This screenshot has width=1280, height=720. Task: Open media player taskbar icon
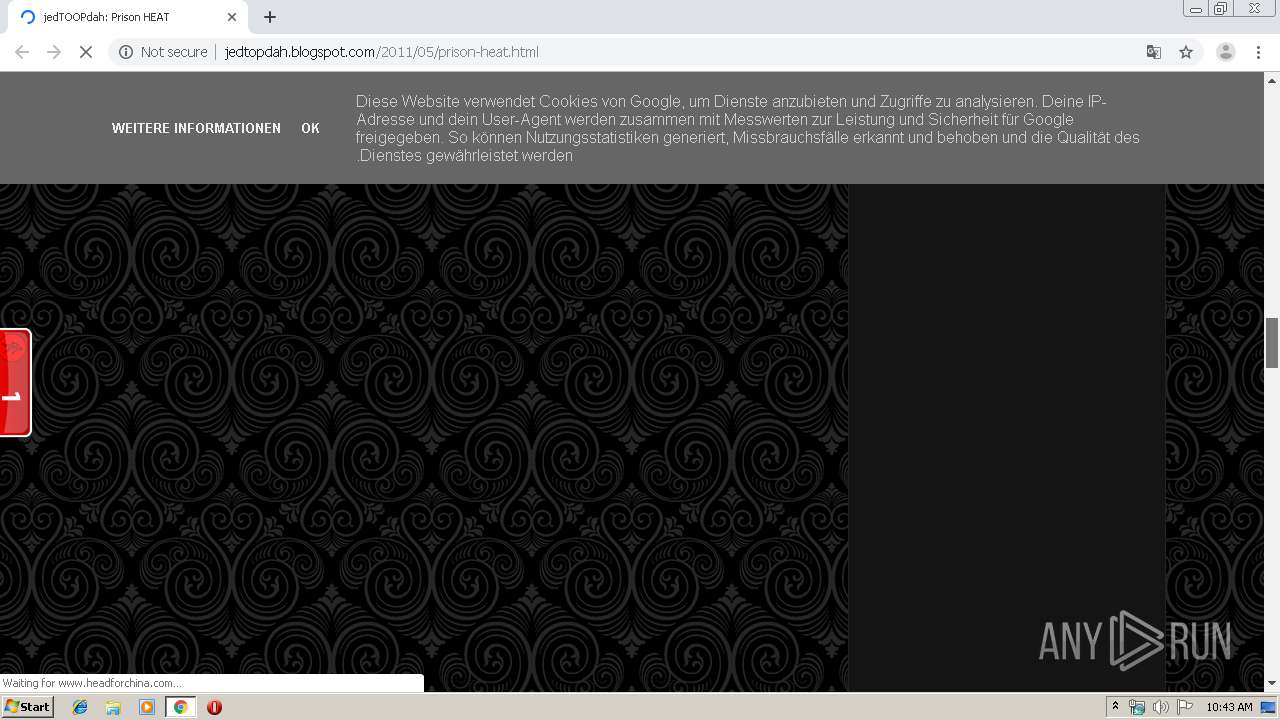147,707
